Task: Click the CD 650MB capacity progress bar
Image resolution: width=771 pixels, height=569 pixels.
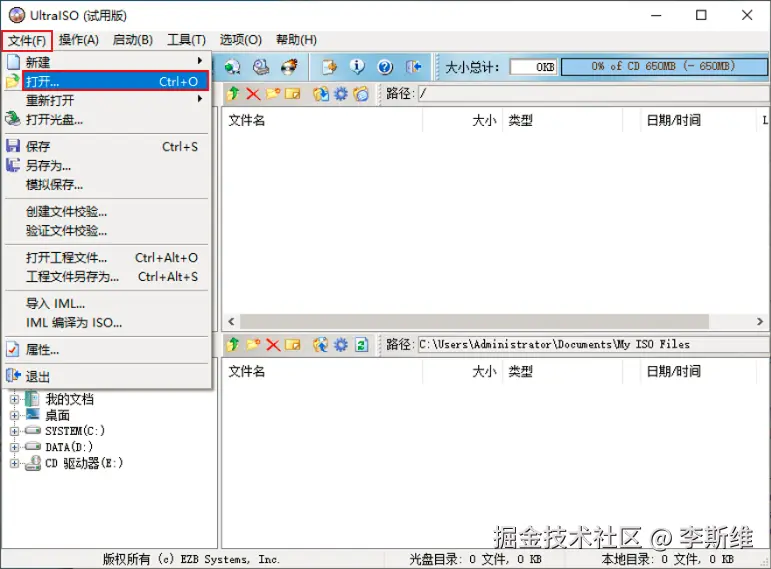Action: [x=664, y=67]
